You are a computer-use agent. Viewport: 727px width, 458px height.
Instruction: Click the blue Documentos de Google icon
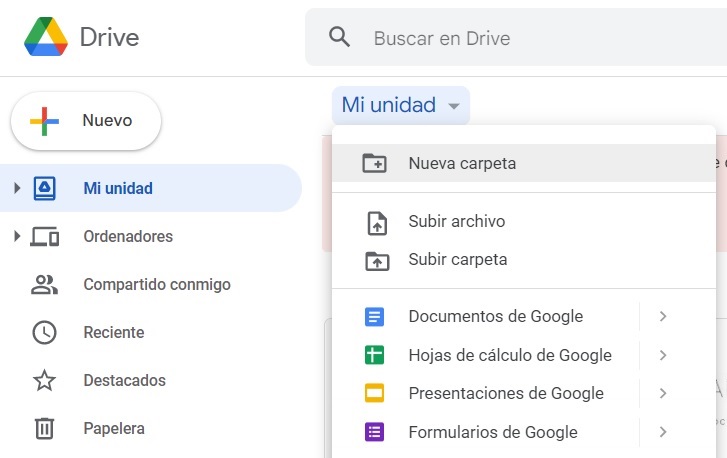(375, 317)
